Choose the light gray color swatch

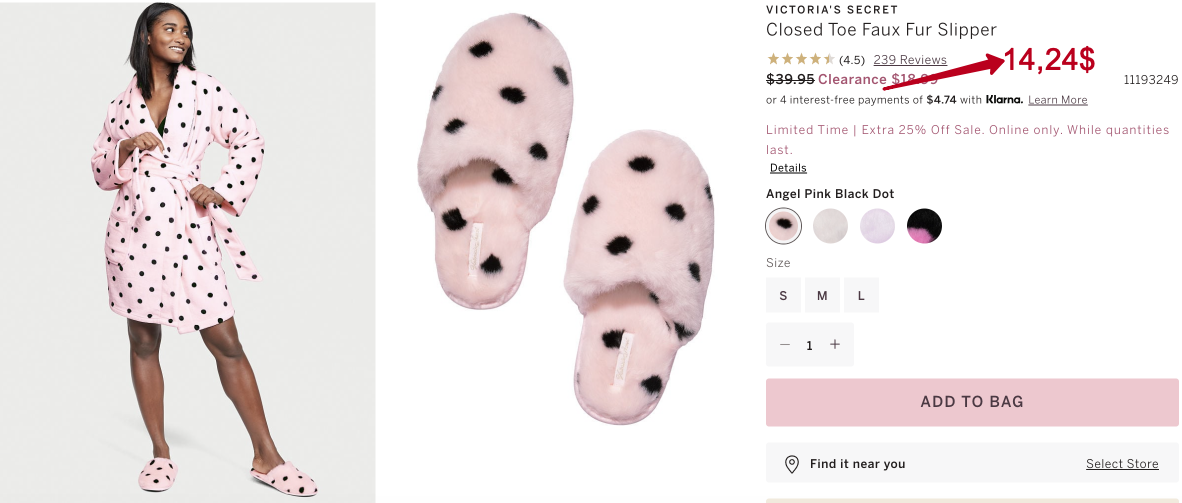coord(830,226)
